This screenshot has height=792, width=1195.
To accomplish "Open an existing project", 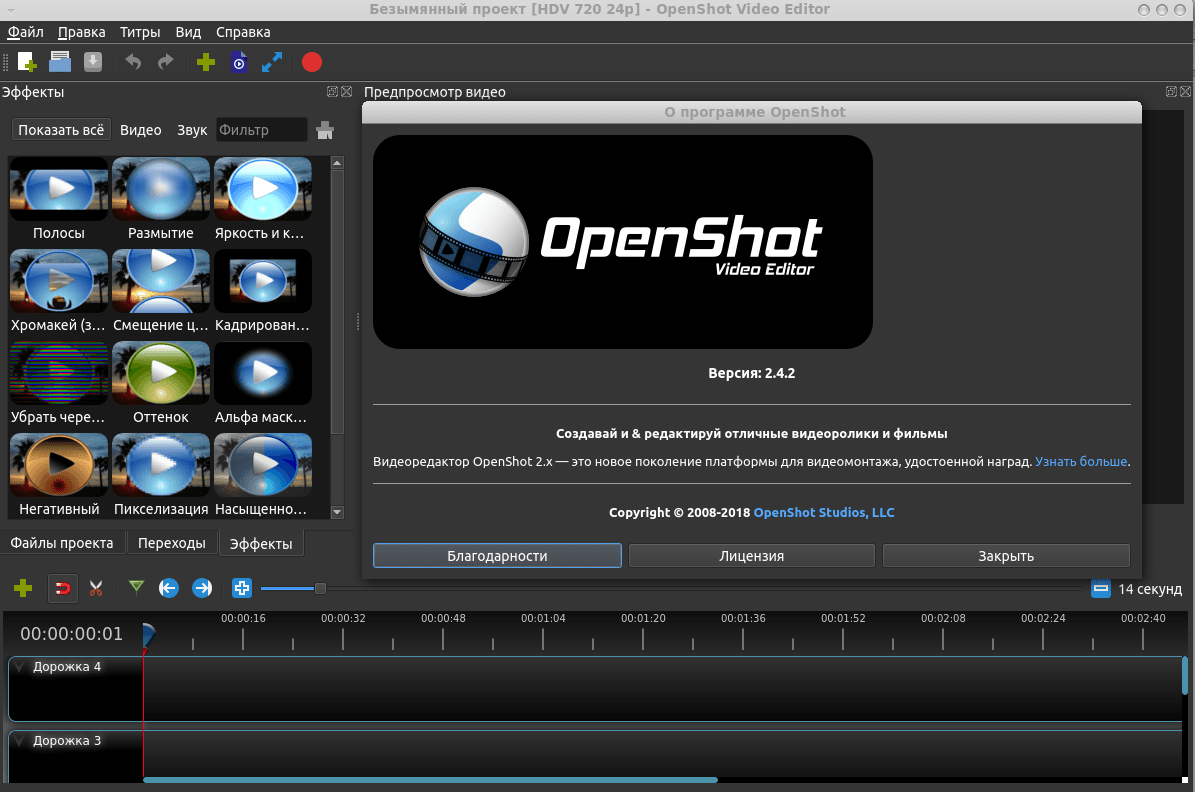I will (59, 62).
